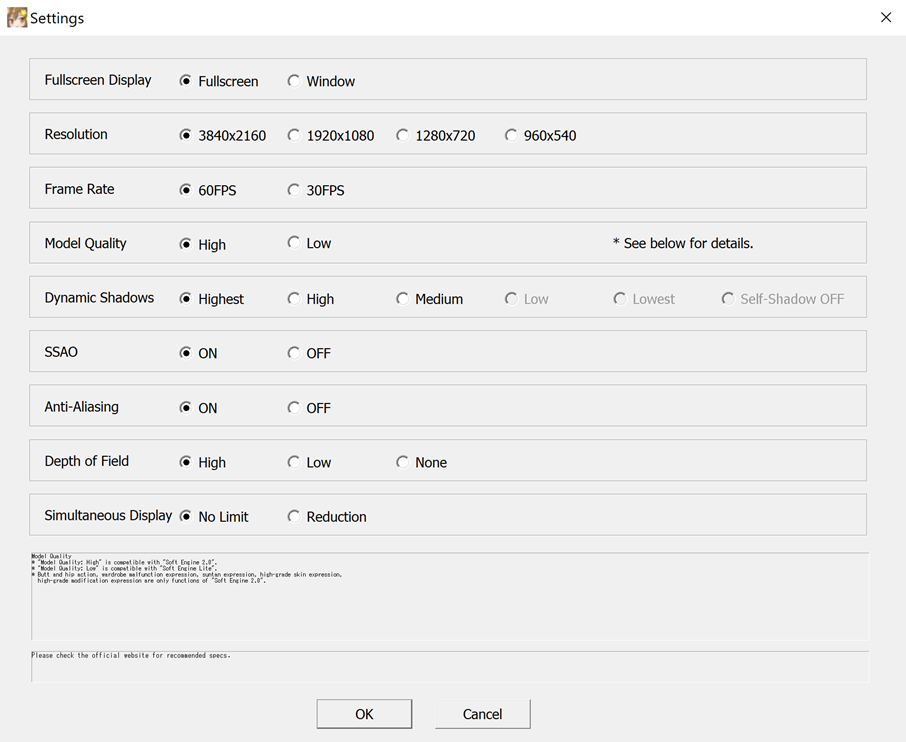Disable Anti-Aliasing

coord(294,408)
